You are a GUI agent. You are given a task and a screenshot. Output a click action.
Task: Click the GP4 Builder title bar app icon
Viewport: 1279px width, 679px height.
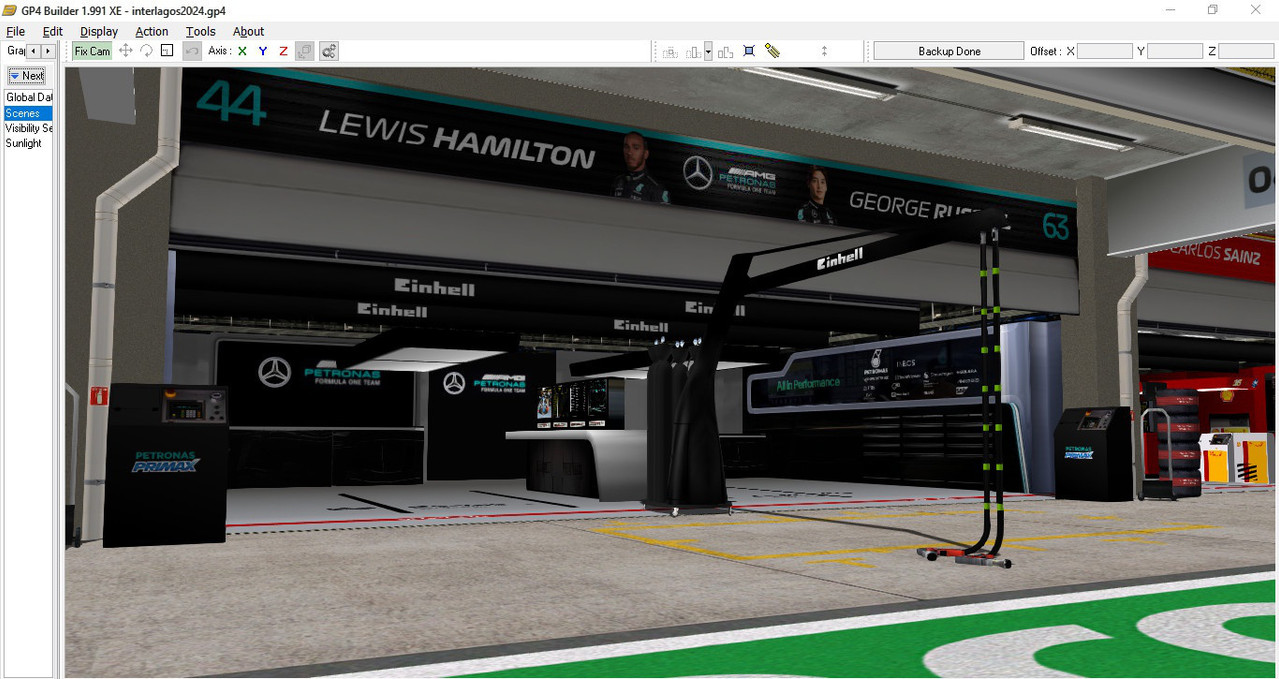point(10,10)
